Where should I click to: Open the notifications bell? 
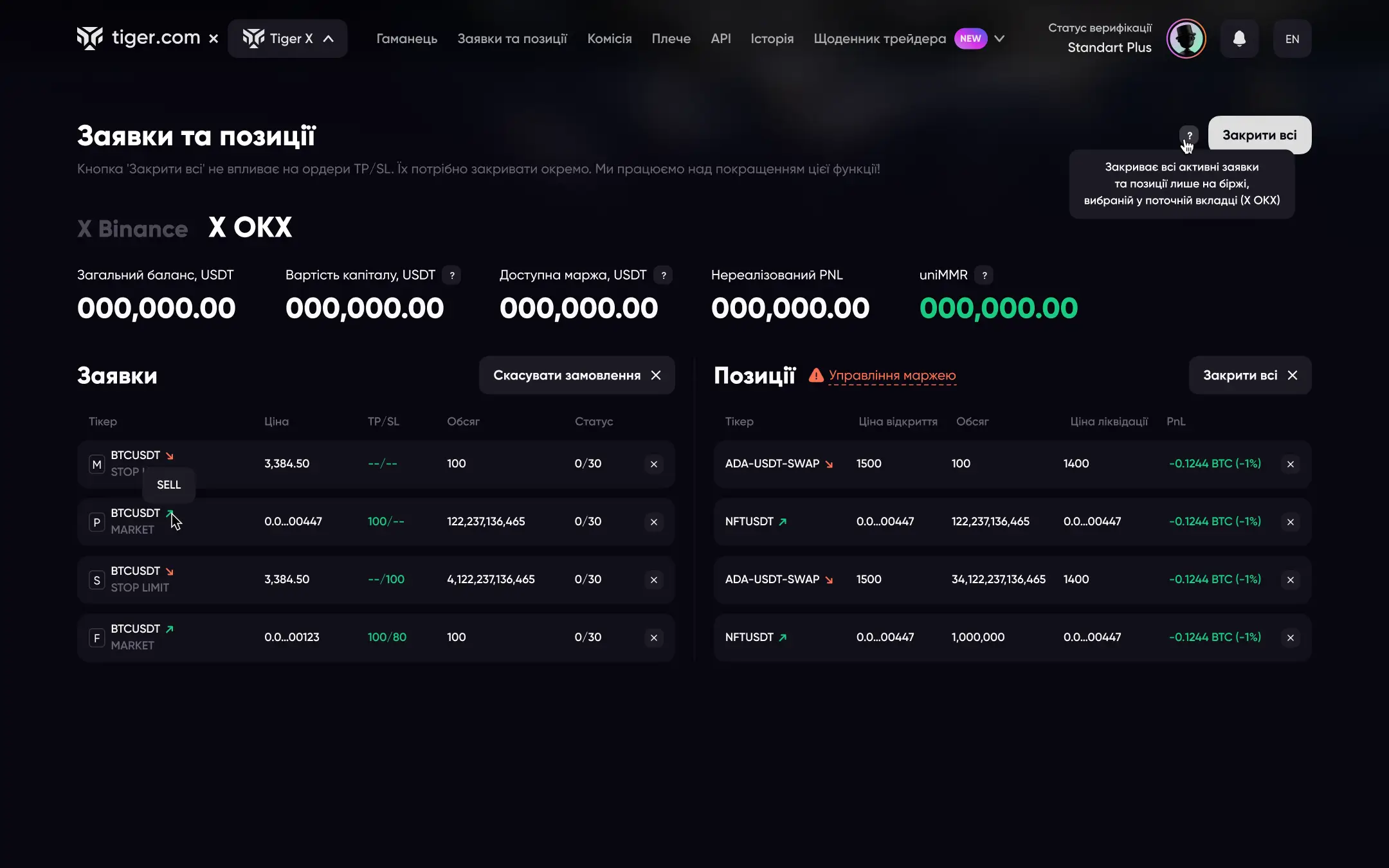click(1239, 39)
